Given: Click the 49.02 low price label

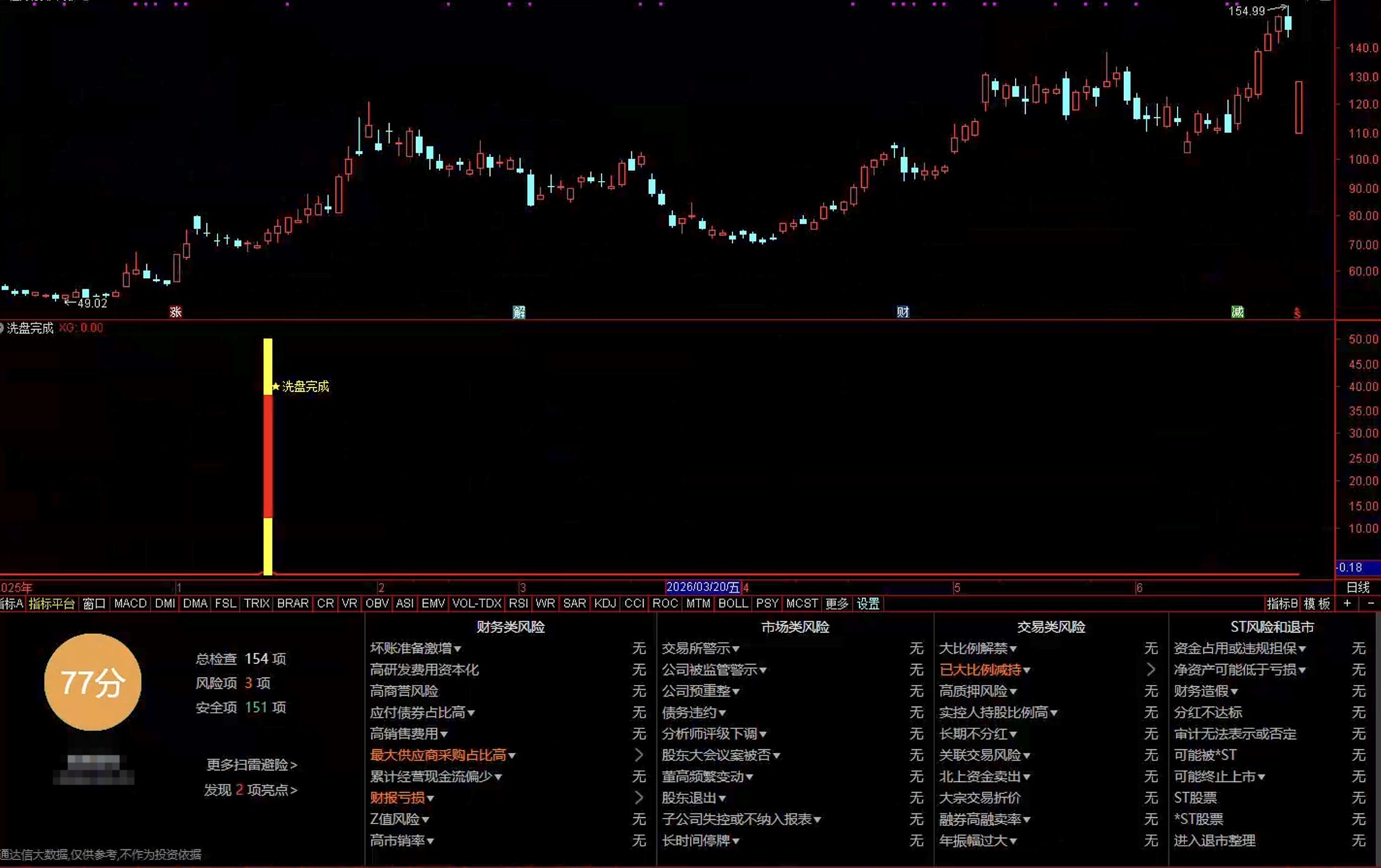Looking at the screenshot, I should [92, 303].
